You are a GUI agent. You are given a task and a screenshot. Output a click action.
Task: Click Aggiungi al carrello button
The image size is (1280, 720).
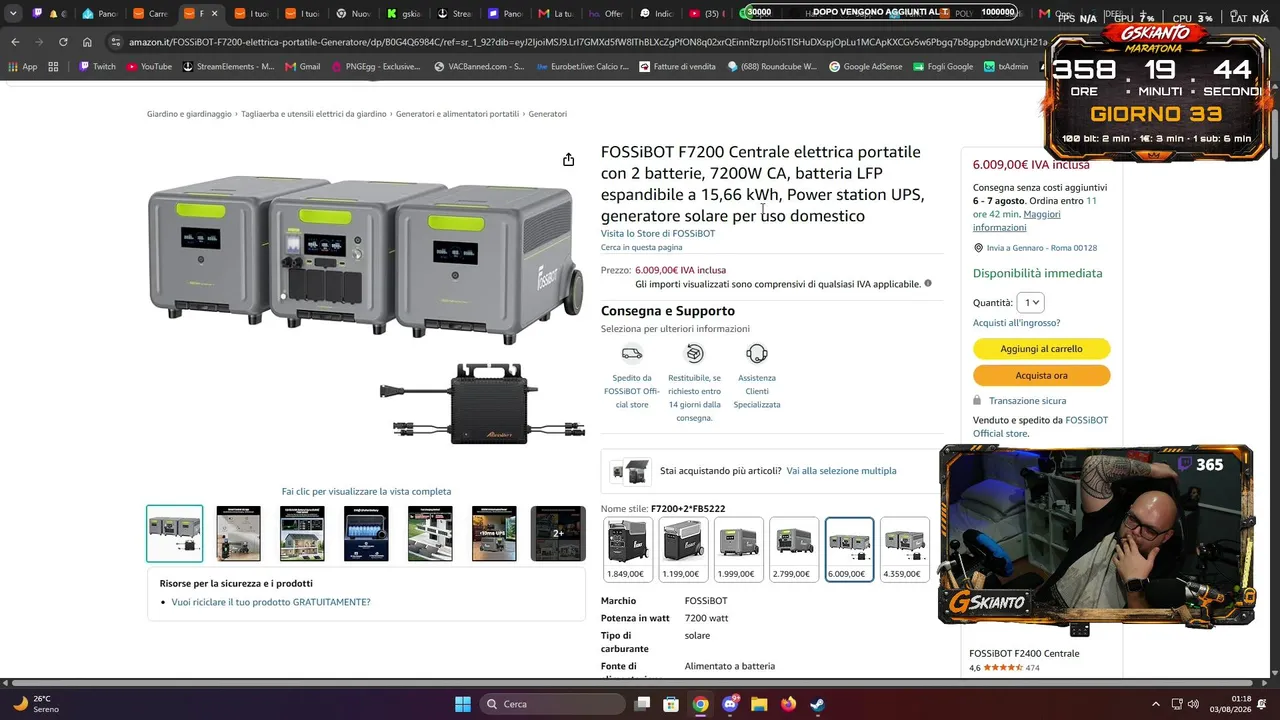click(x=1041, y=349)
